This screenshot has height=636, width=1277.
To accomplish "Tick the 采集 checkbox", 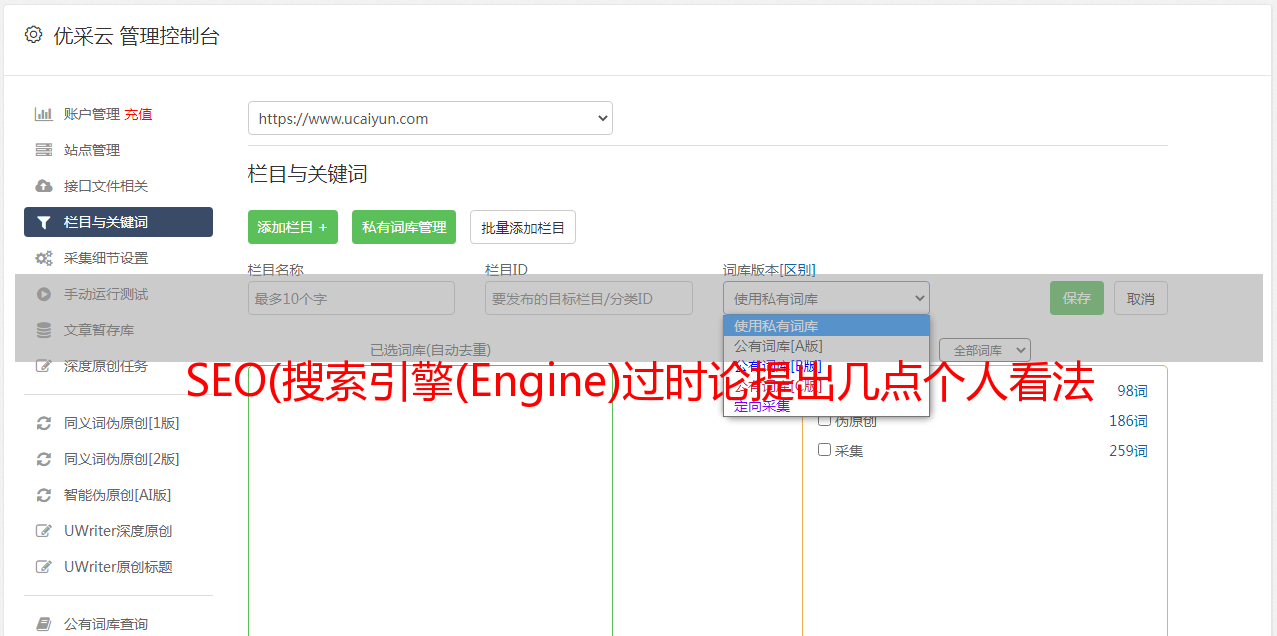I will 825,450.
